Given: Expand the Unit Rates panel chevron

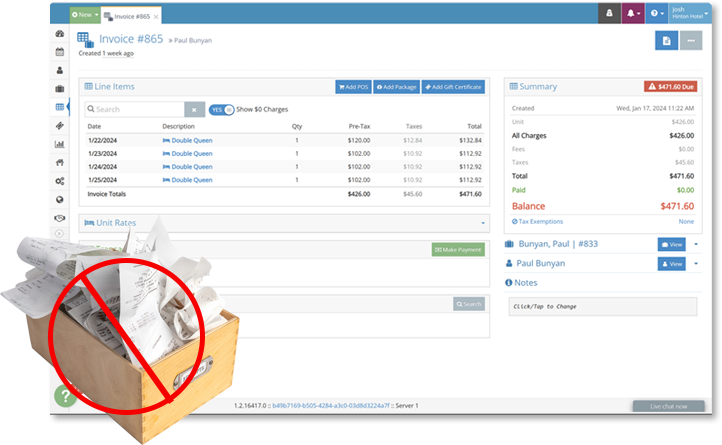Looking at the screenshot, I should [x=483, y=223].
